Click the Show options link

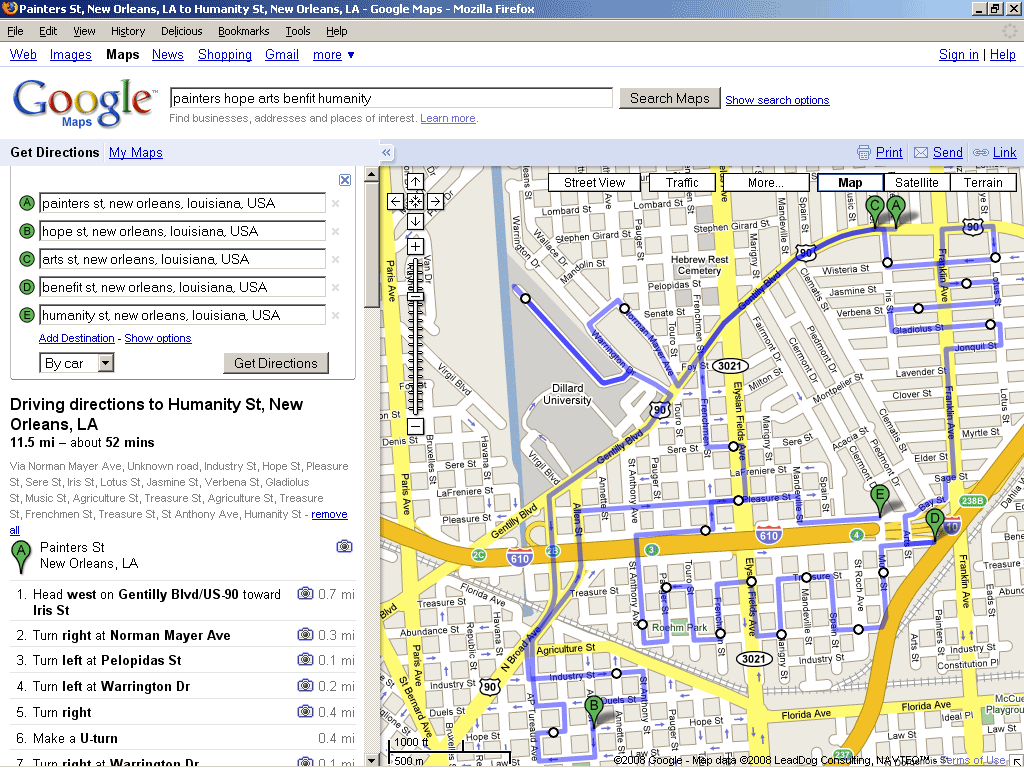coord(158,338)
